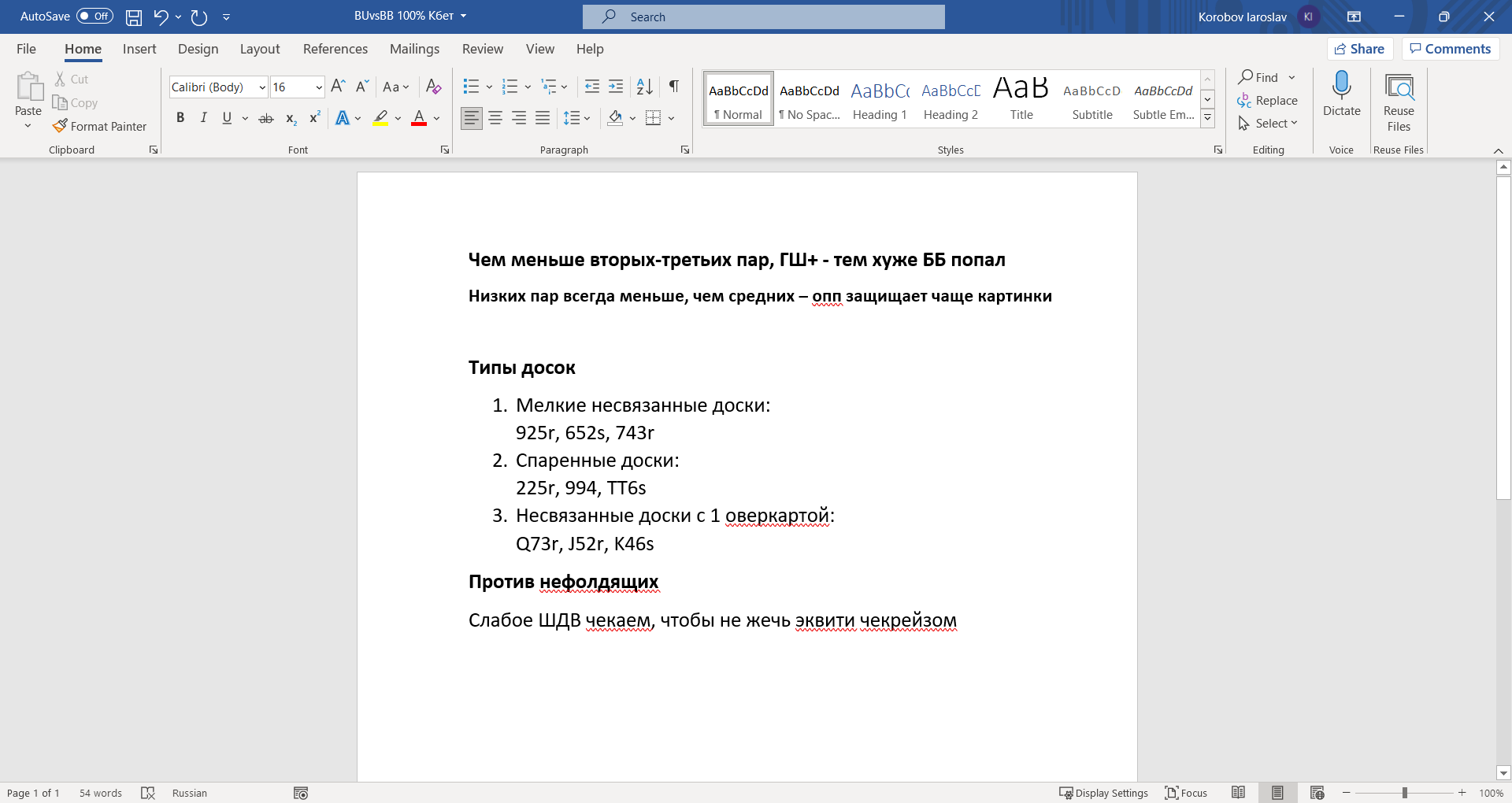Click the Borders icon
This screenshot has width=1512, height=803.
[653, 118]
